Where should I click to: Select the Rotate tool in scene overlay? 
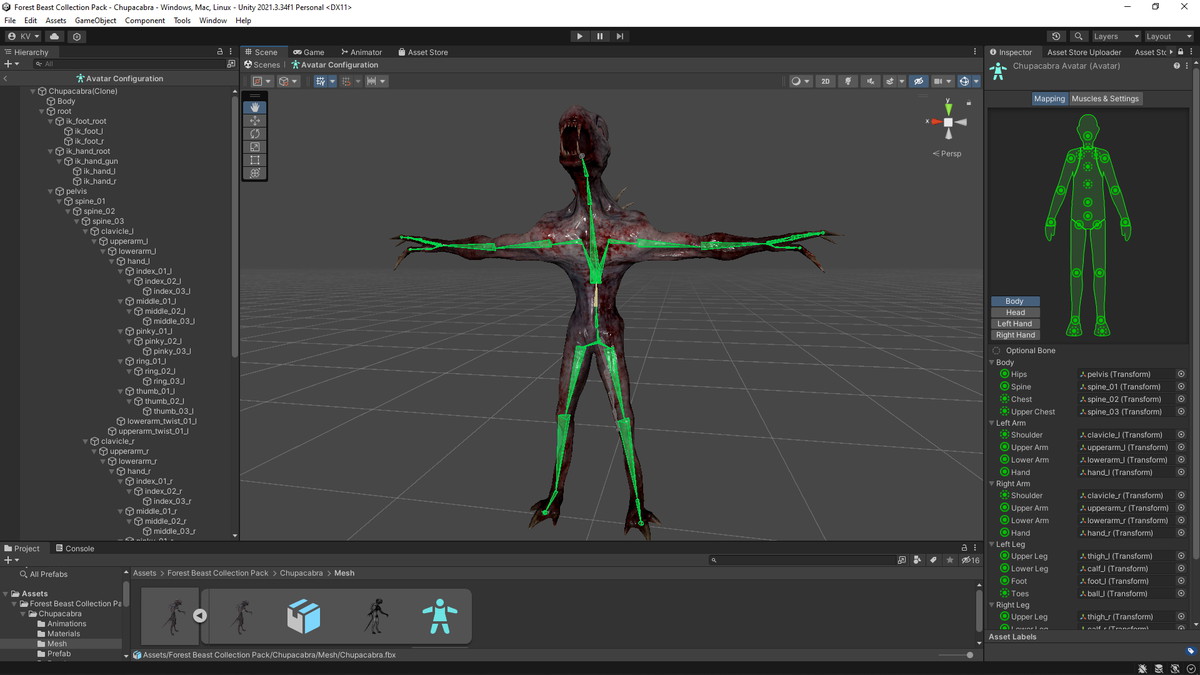pyautogui.click(x=255, y=133)
